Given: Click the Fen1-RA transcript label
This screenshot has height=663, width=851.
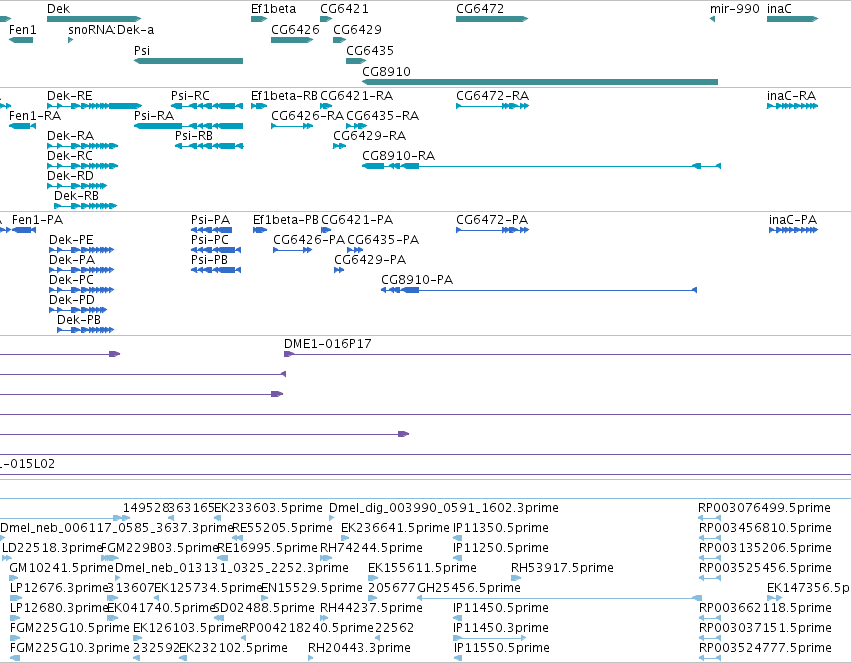Looking at the screenshot, I should pos(35,116).
